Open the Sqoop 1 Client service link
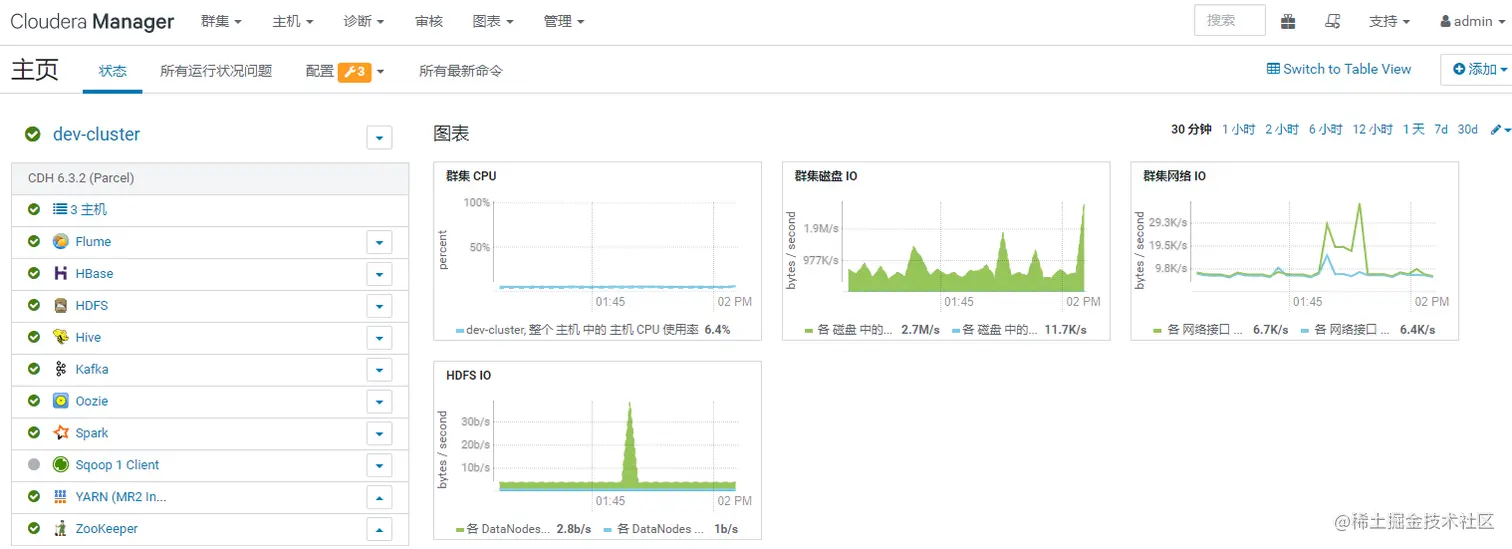 pos(117,465)
